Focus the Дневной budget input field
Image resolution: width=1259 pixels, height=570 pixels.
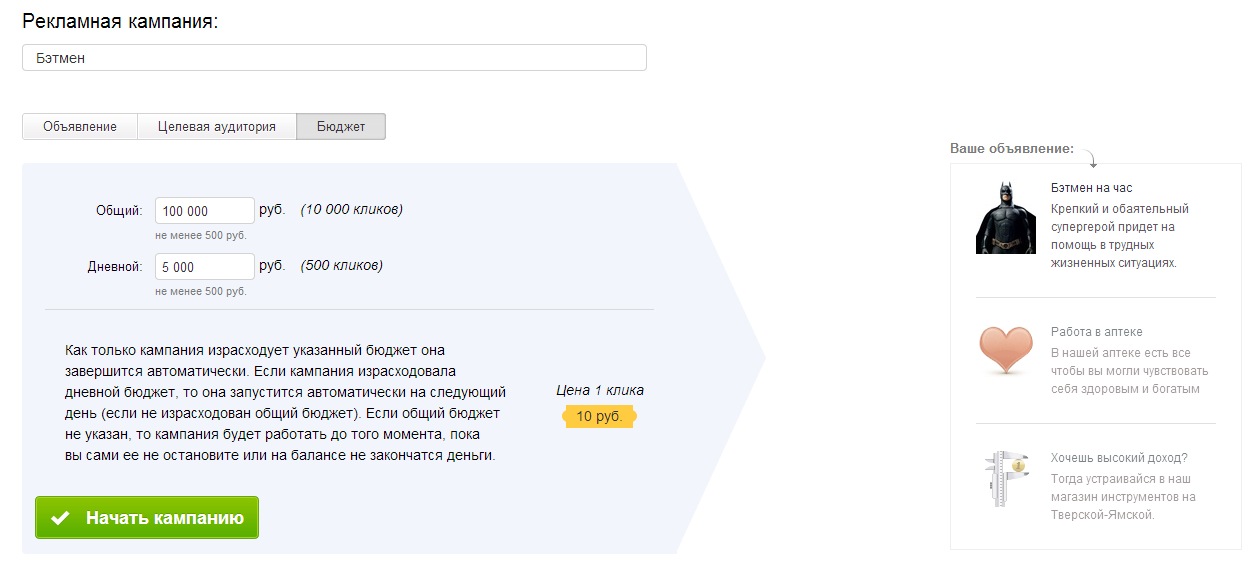205,267
